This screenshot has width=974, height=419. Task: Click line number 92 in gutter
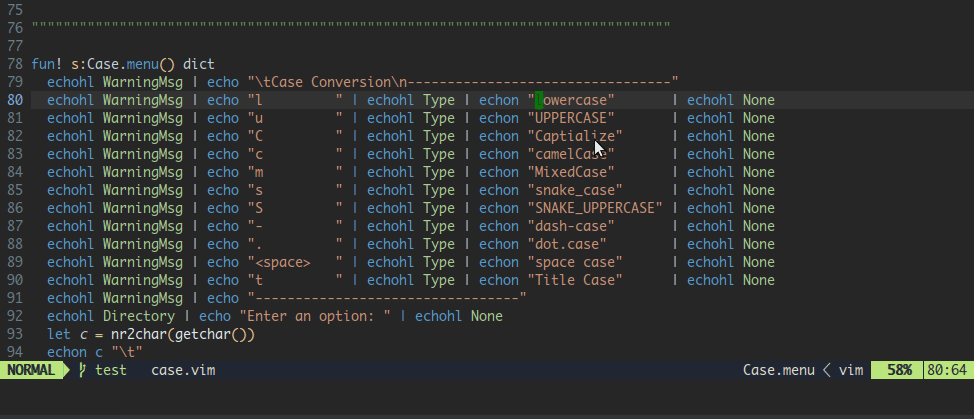point(15,316)
